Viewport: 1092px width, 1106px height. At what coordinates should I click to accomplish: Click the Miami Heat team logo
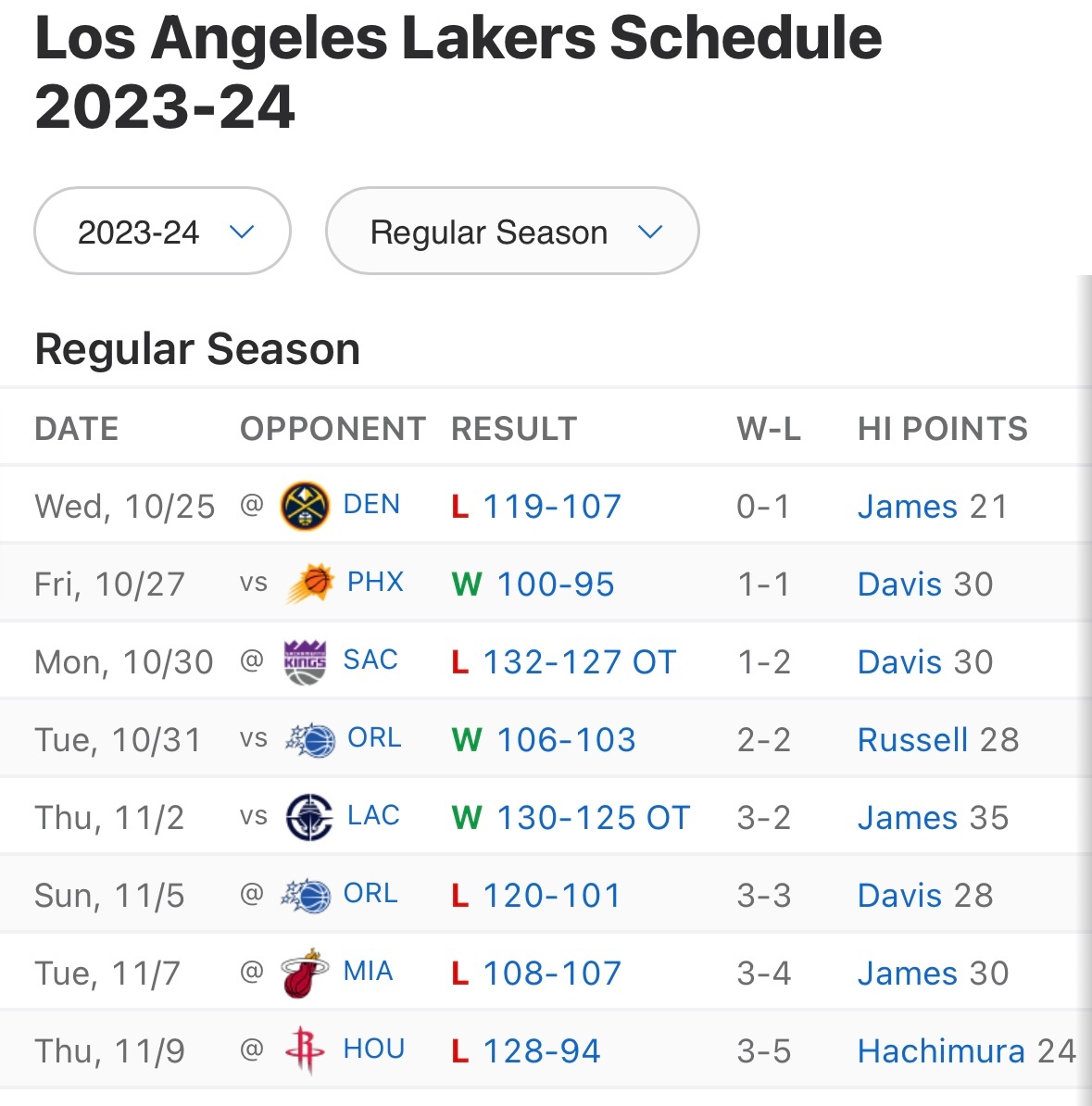(305, 973)
